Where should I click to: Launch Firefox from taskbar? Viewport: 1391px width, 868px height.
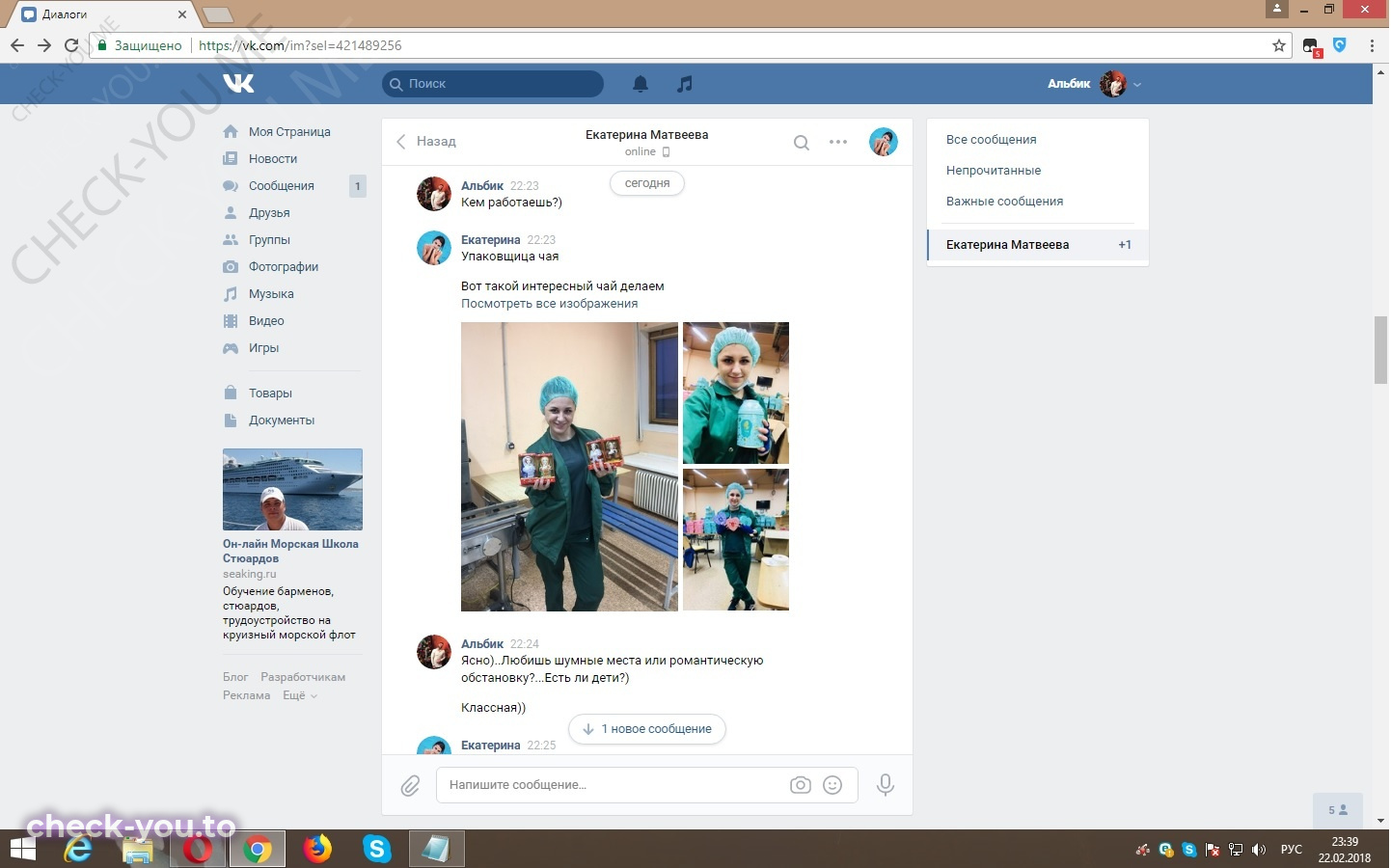click(x=316, y=850)
